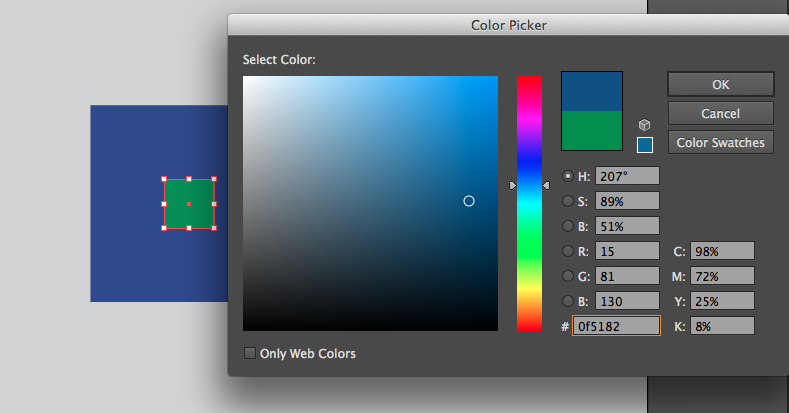Confirm the color with the OK button
The height and width of the screenshot is (413, 789).
pyautogui.click(x=720, y=84)
